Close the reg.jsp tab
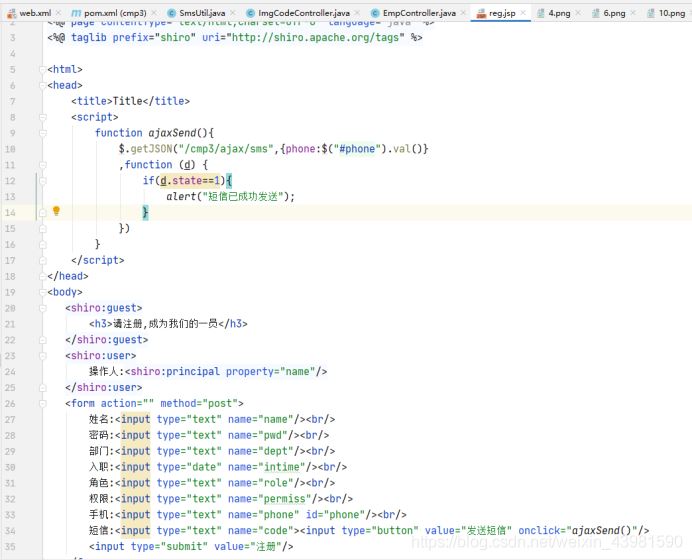The height and width of the screenshot is (560, 692). coord(523,13)
